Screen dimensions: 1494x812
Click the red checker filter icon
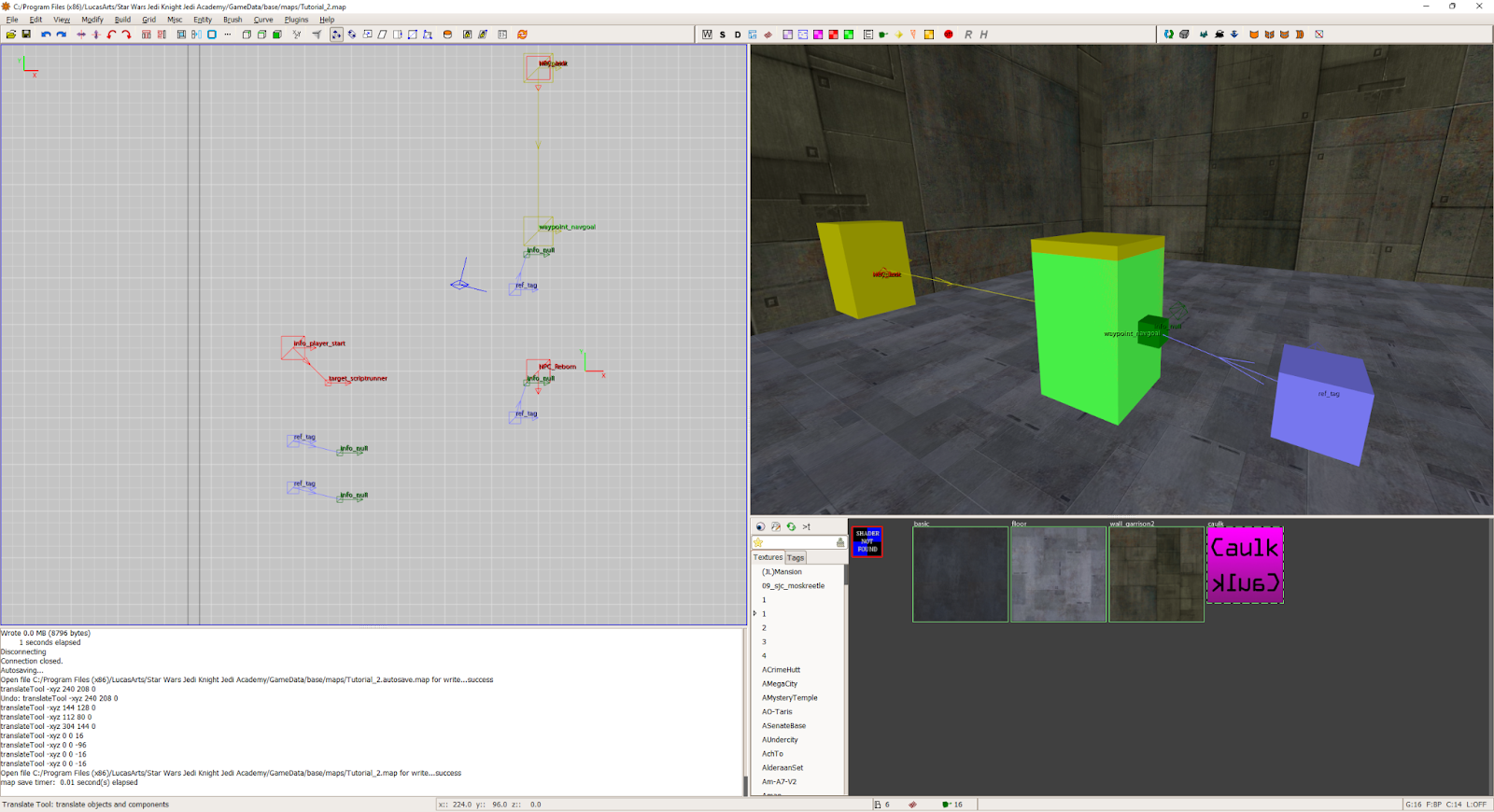833,35
